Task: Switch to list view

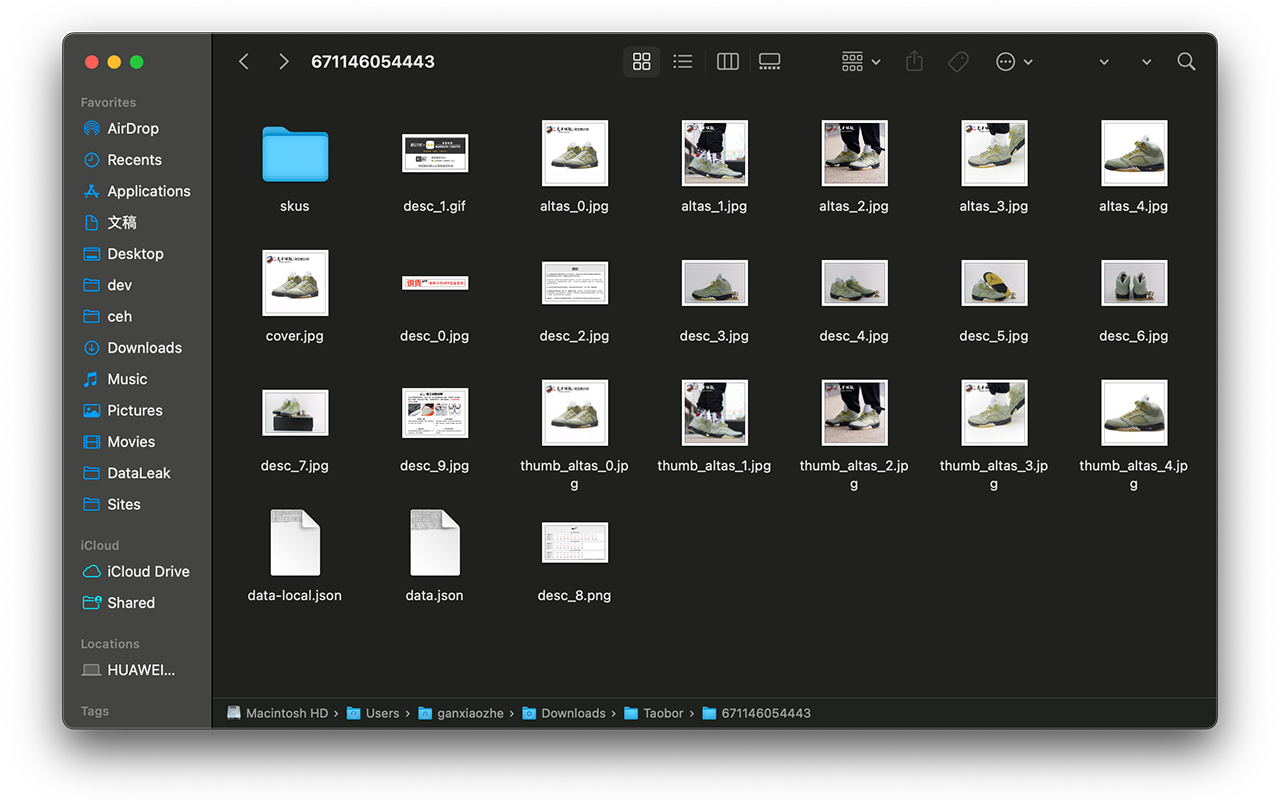Action: [x=683, y=62]
